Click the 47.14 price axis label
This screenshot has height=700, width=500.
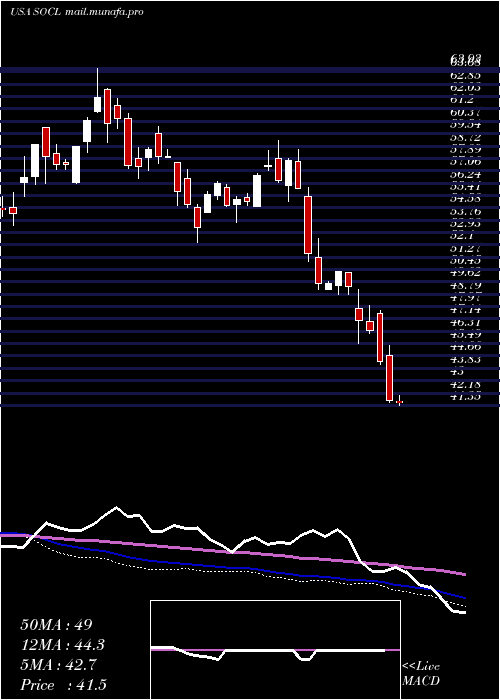[x=465, y=311]
